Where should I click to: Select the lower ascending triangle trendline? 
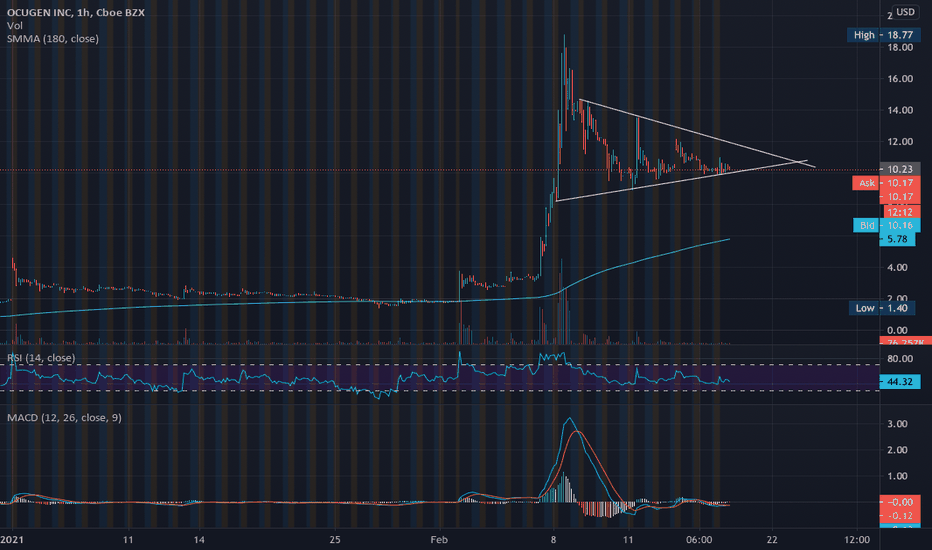click(681, 181)
